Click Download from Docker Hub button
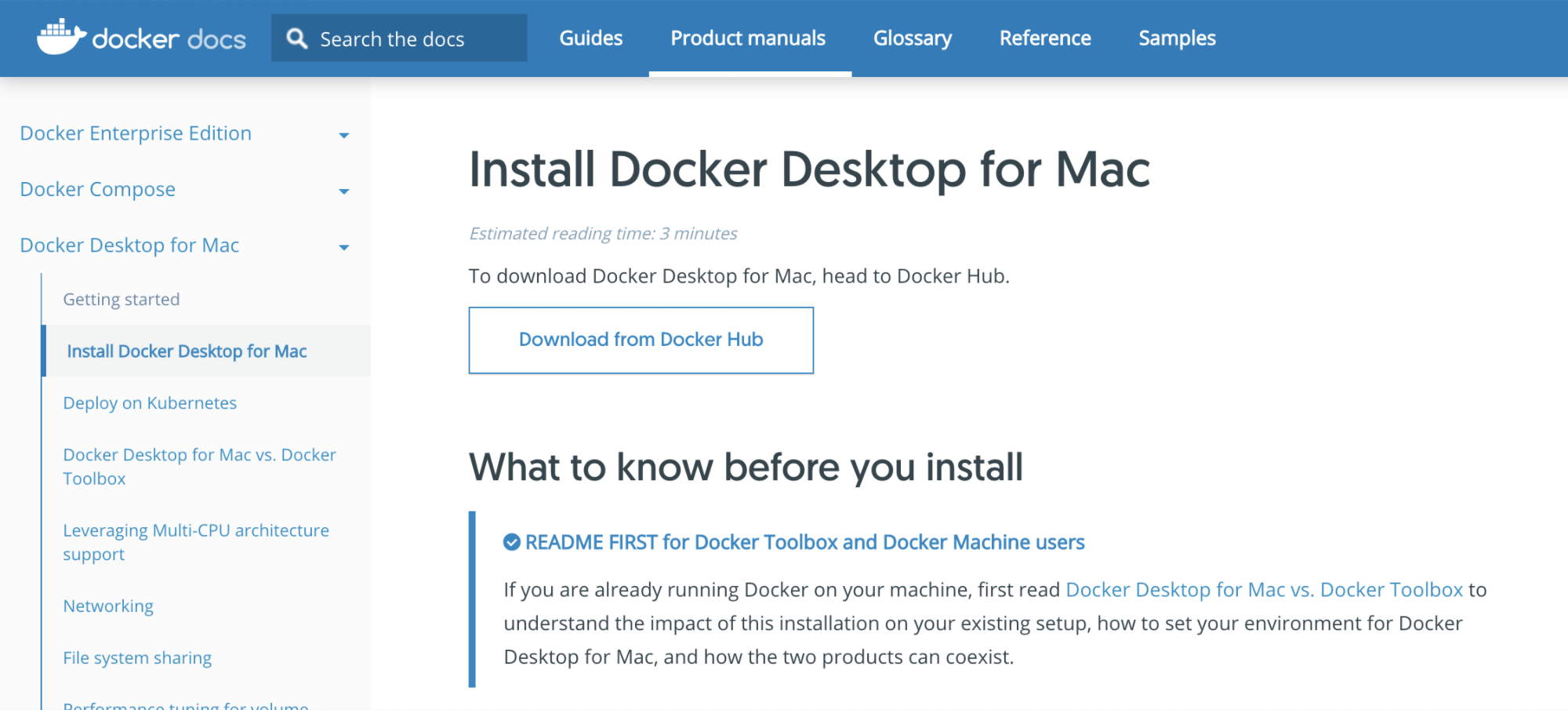 point(641,340)
